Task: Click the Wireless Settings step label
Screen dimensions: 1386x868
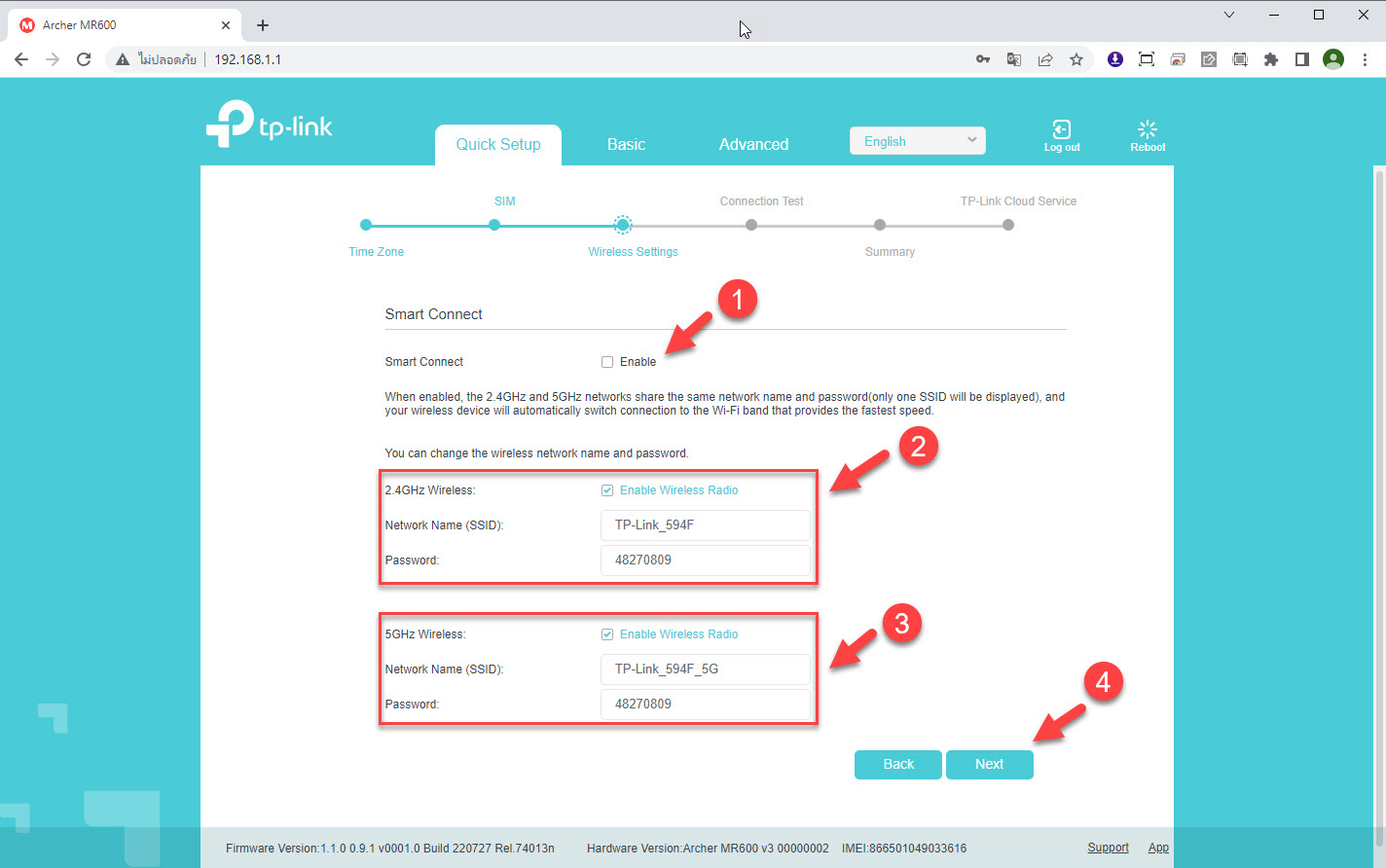Action: point(633,252)
